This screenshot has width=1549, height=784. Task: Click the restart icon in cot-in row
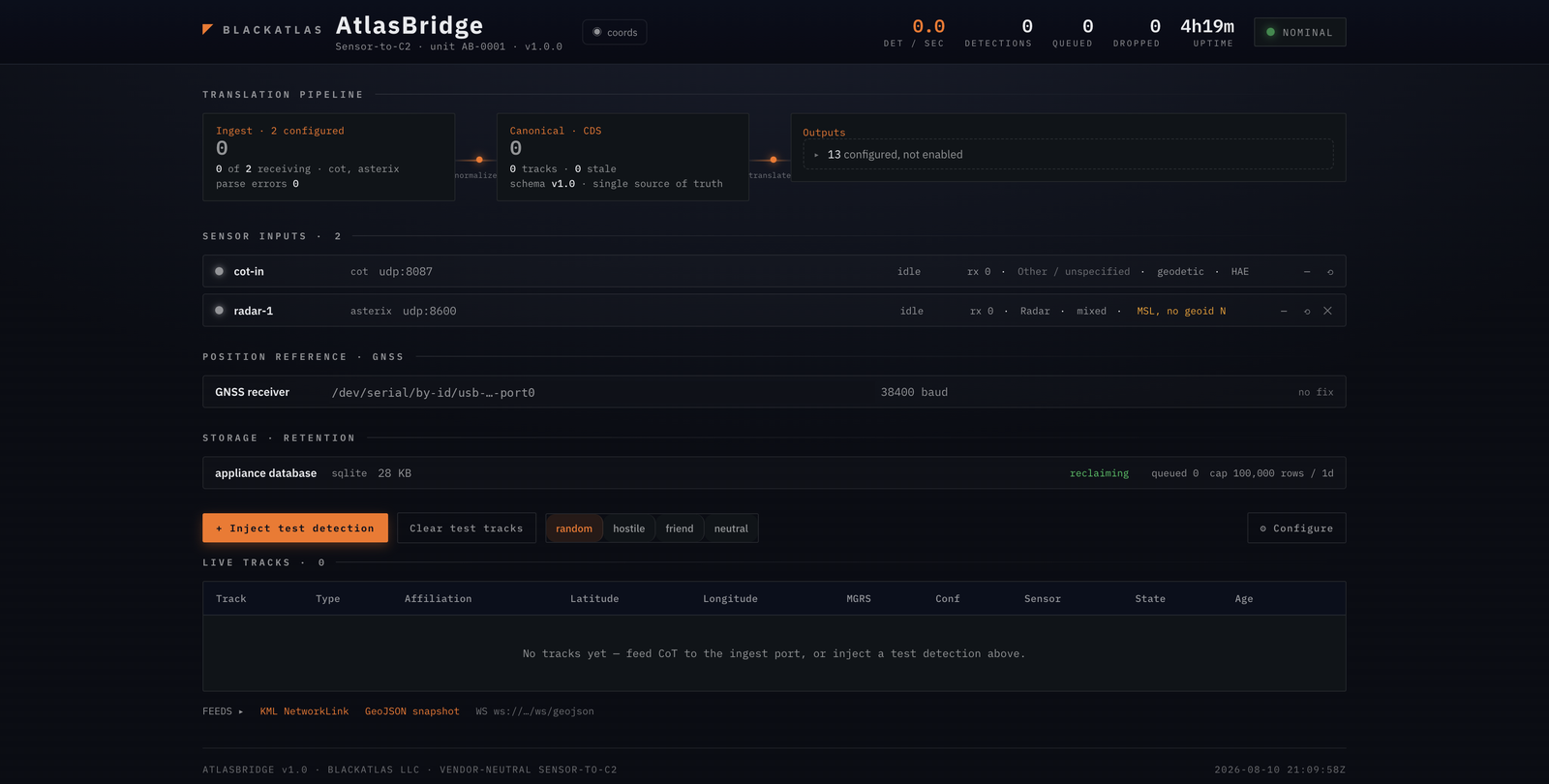pyautogui.click(x=1330, y=272)
